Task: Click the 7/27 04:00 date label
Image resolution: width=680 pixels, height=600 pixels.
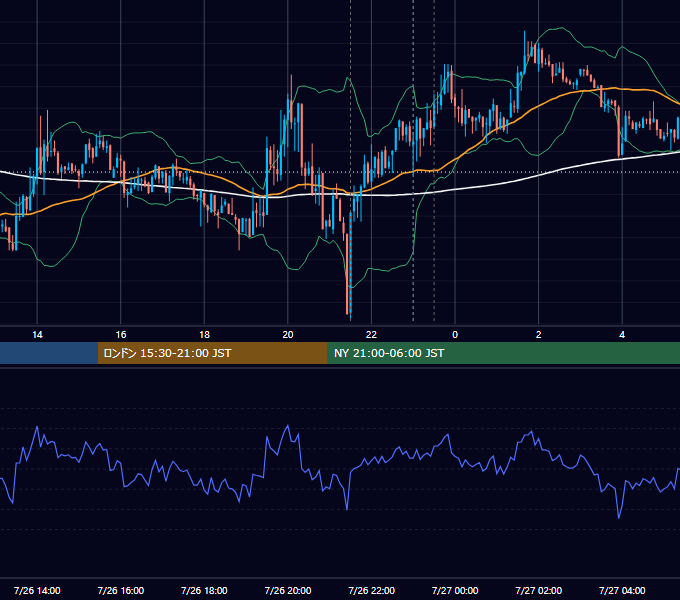Action: click(x=622, y=590)
